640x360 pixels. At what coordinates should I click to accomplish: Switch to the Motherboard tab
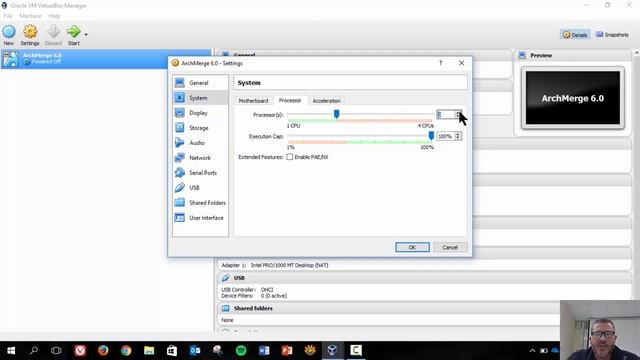253,100
